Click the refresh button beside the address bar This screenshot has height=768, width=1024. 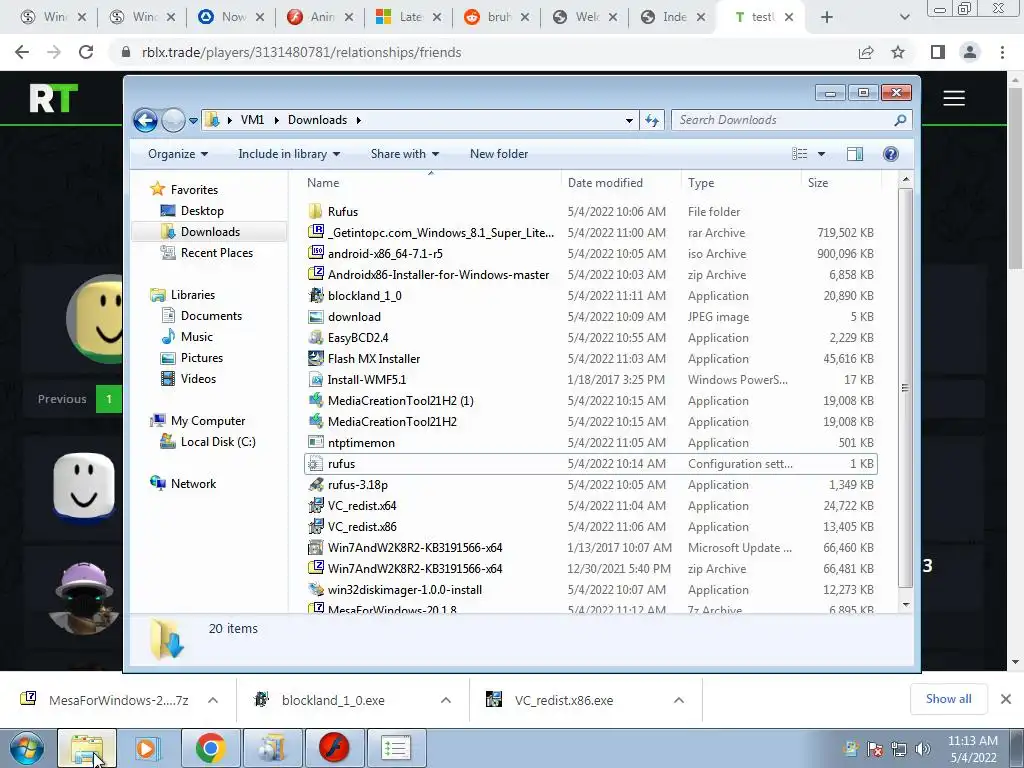click(x=652, y=120)
